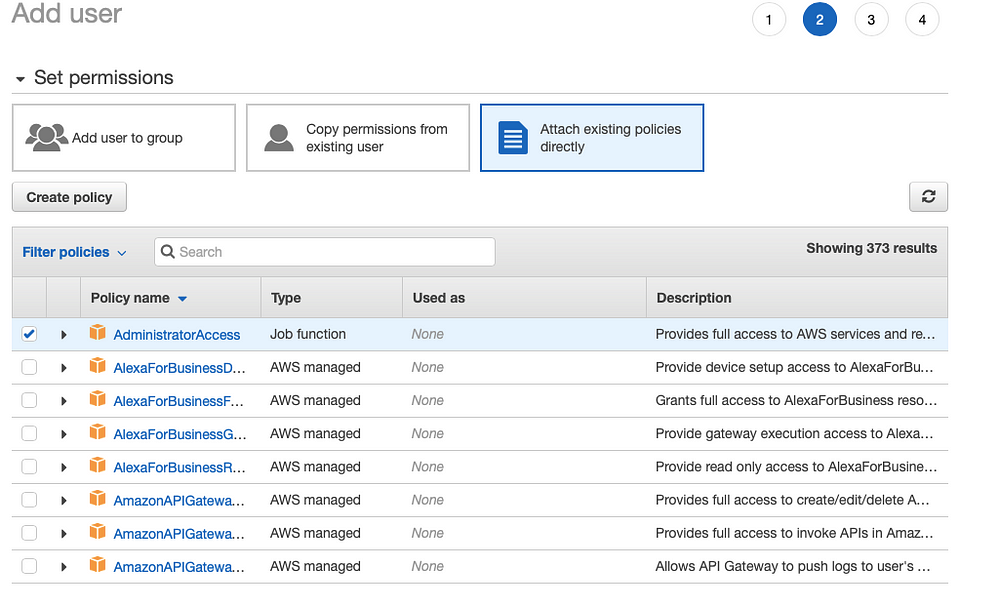Click the AdministratorAccess orange policy box icon
The image size is (1000, 614).
[97, 333]
